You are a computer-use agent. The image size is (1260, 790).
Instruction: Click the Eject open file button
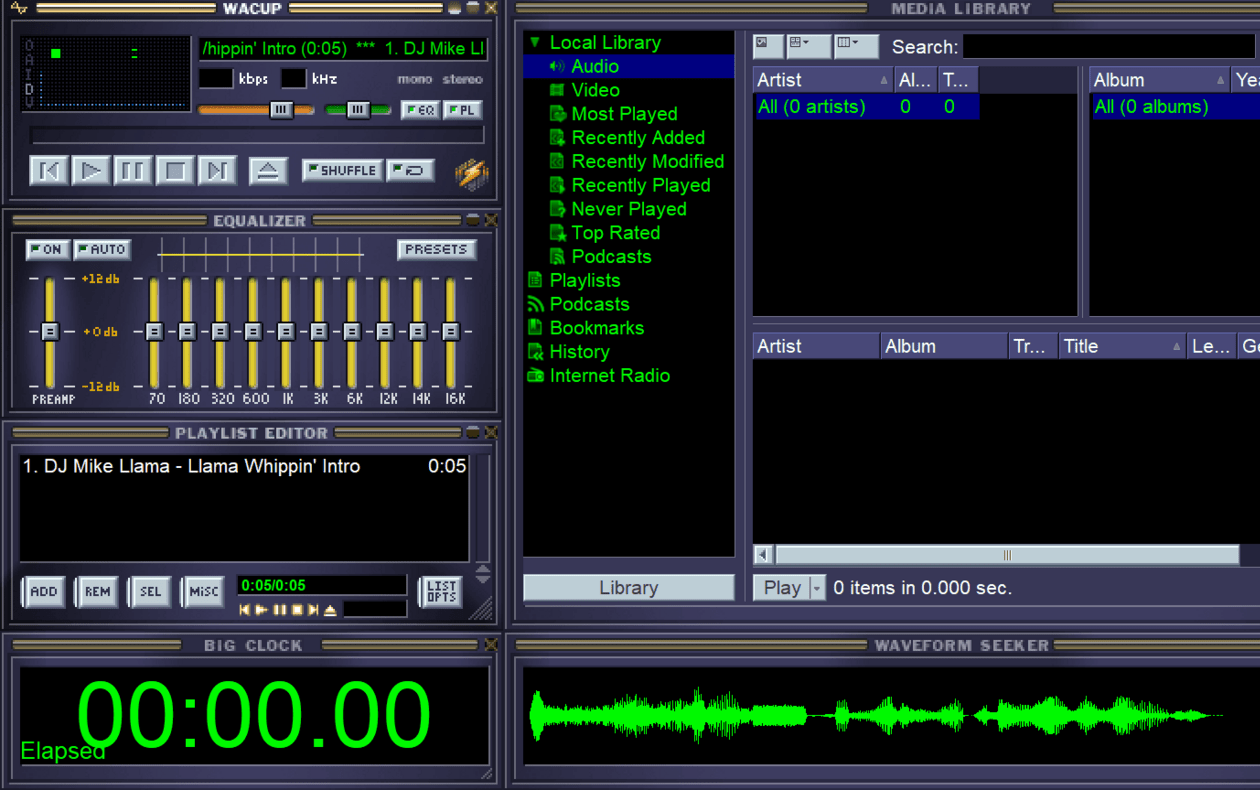coord(267,171)
